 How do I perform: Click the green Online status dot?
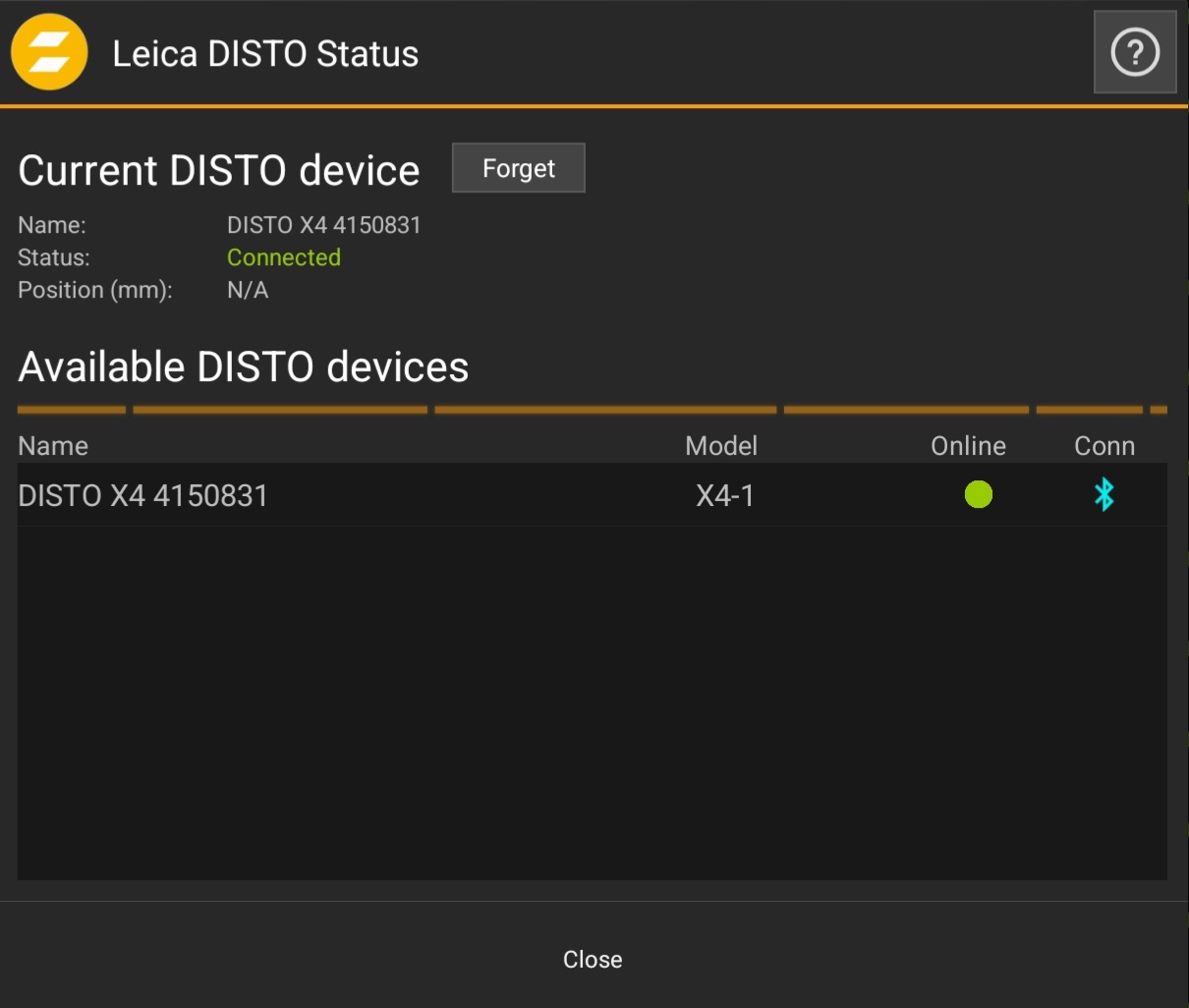(x=978, y=494)
